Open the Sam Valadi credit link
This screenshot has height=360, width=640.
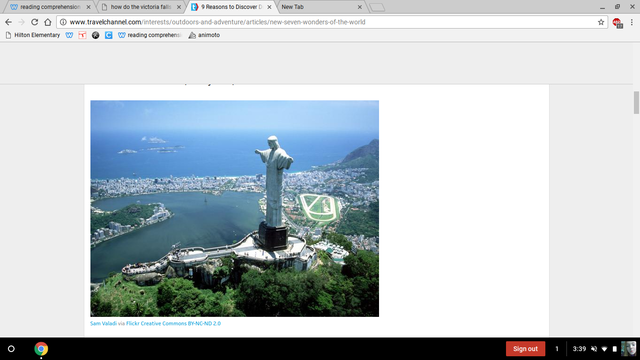pos(103,323)
